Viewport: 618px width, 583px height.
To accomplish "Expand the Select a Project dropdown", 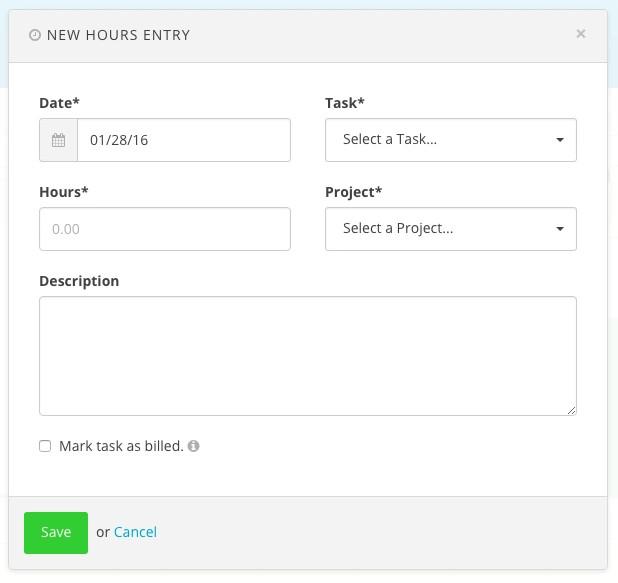I will point(440,229).
